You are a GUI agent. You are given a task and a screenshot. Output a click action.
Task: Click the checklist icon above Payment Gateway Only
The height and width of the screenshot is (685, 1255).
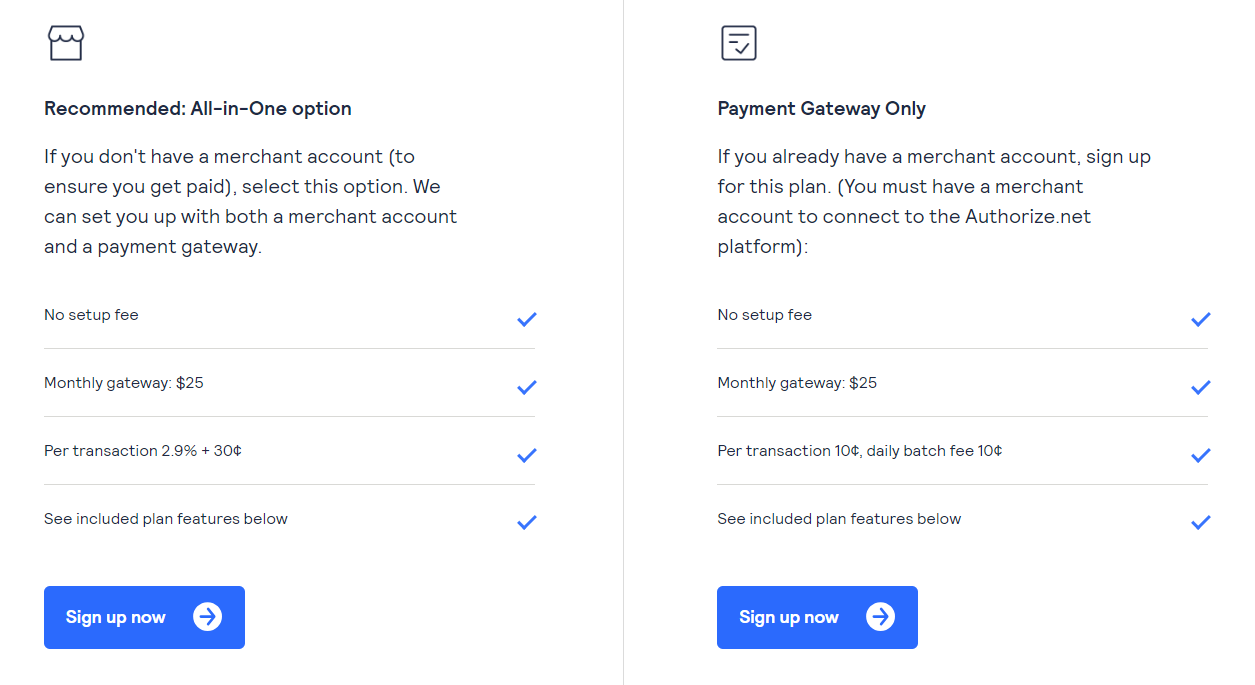click(739, 43)
